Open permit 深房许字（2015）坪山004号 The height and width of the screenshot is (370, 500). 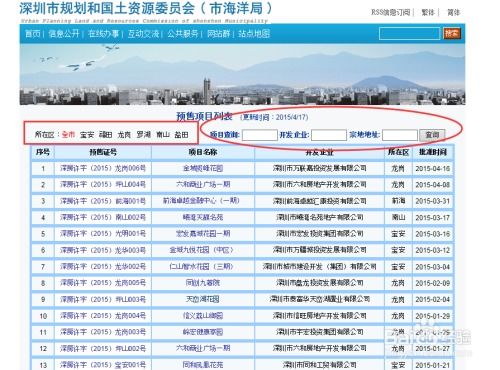pyautogui.click(x=103, y=185)
